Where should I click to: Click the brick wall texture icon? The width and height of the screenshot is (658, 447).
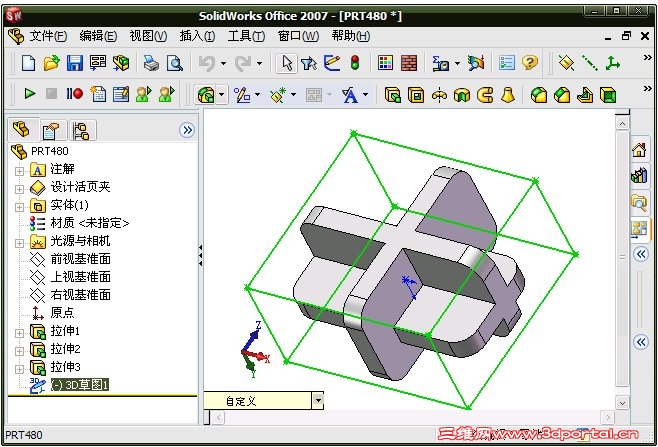[409, 63]
